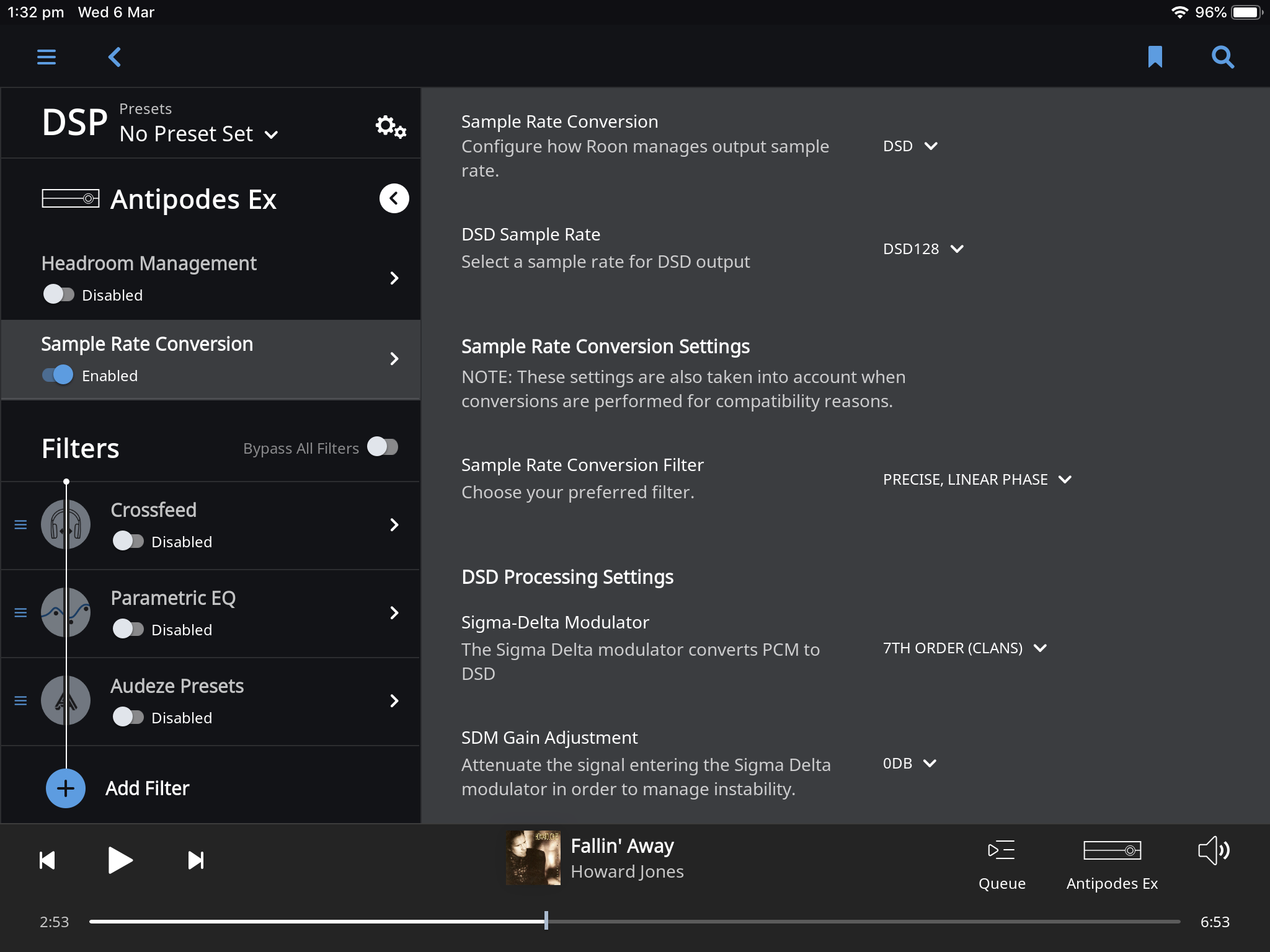The width and height of the screenshot is (1270, 952).
Task: Open the Queue icon
Action: coord(1001,850)
